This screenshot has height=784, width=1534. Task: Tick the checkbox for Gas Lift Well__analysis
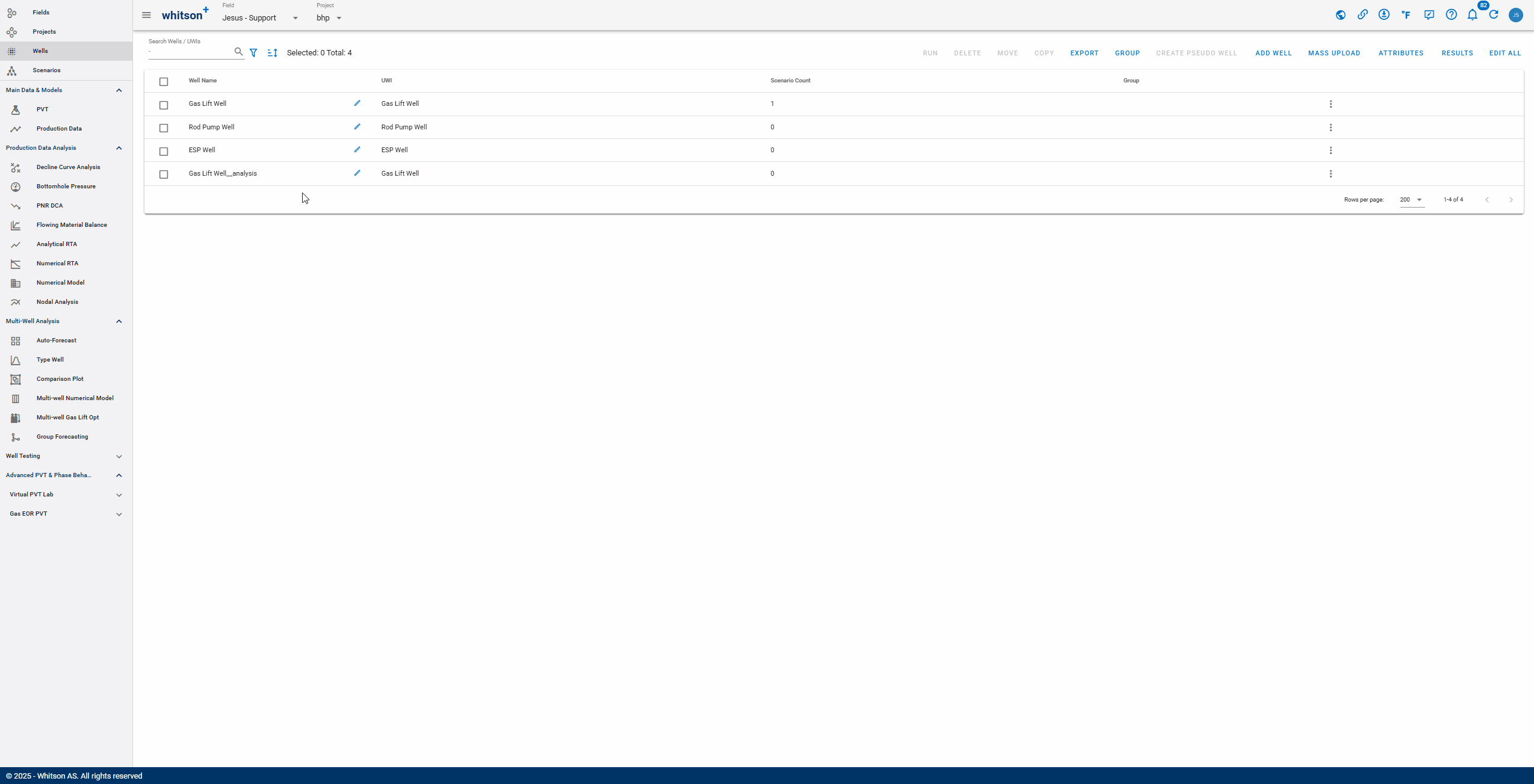(x=164, y=174)
